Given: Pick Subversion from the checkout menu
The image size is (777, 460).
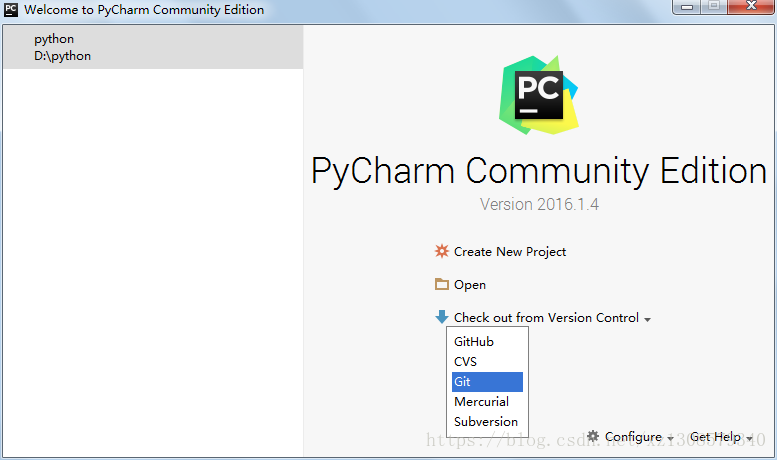Looking at the screenshot, I should (488, 422).
